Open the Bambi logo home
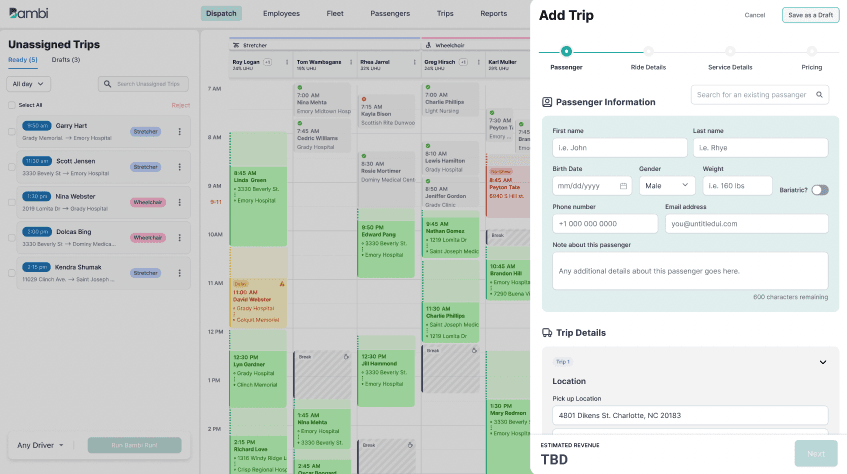This screenshot has height=474, width=847. coord(29,13)
